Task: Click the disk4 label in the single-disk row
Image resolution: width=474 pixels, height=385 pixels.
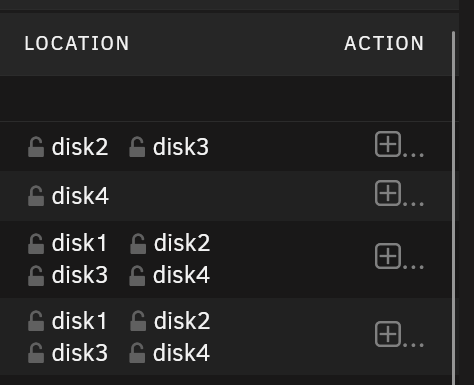Action: click(x=80, y=196)
